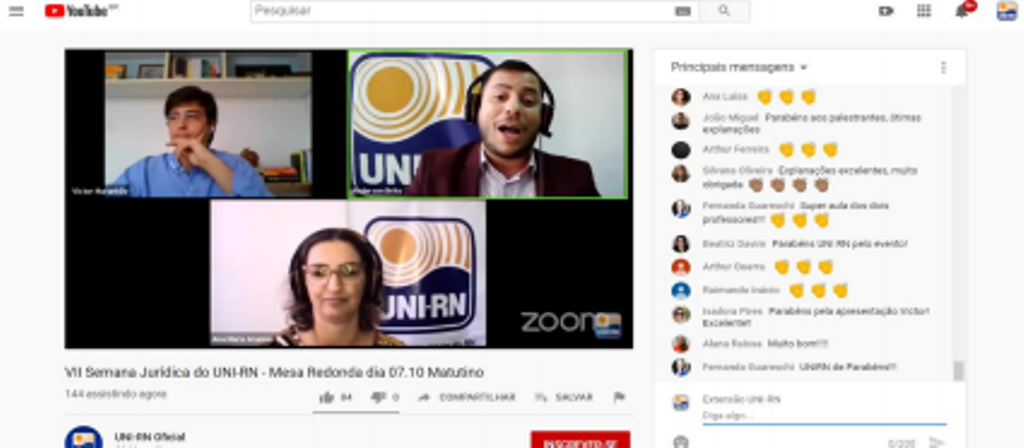The width and height of the screenshot is (1024, 448).
Task: Click the Diga algo chat input
Action: [x=824, y=415]
